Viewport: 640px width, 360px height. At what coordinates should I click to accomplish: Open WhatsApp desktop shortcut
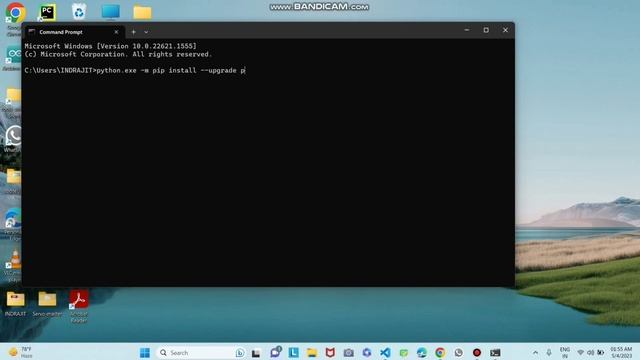(x=13, y=138)
